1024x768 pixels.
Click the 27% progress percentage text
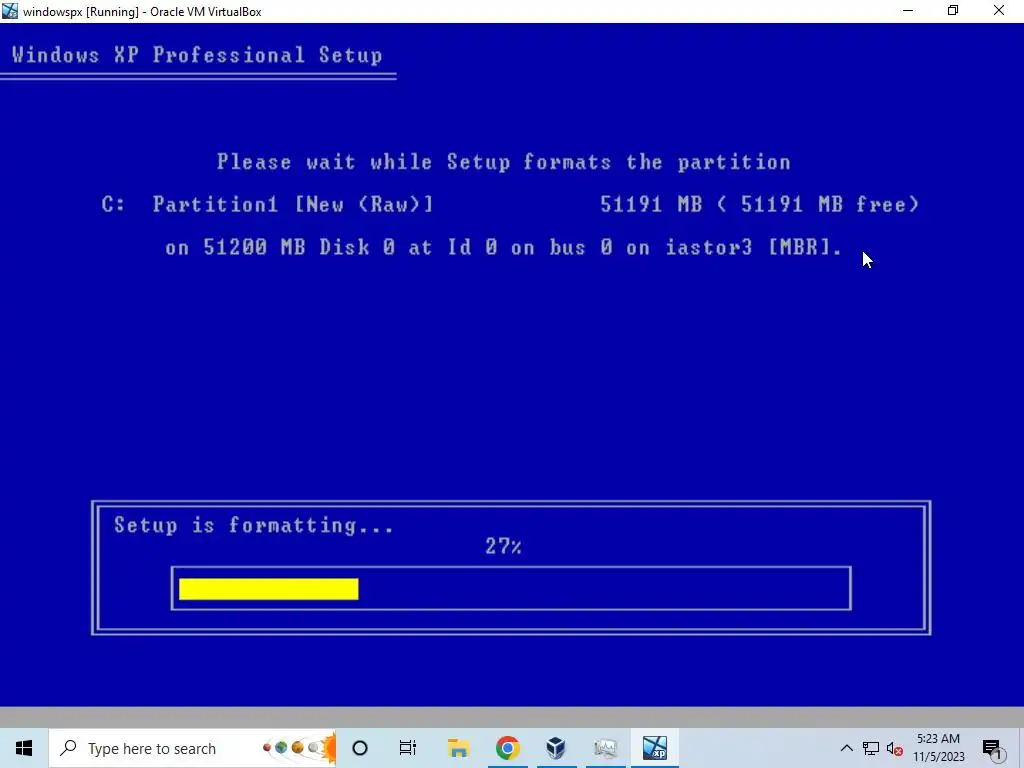coord(503,546)
